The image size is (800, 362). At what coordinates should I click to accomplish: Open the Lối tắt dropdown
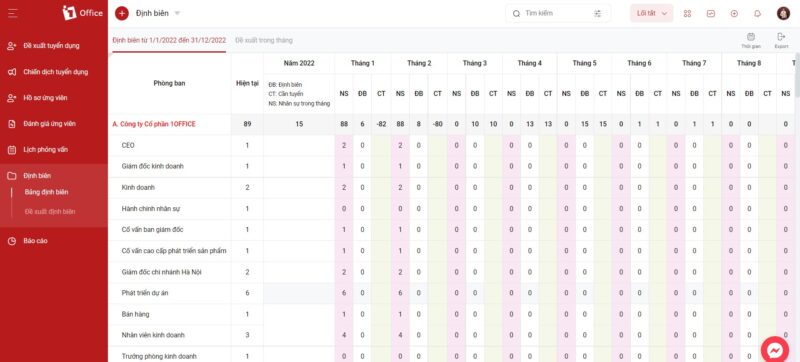pyautogui.click(x=652, y=14)
